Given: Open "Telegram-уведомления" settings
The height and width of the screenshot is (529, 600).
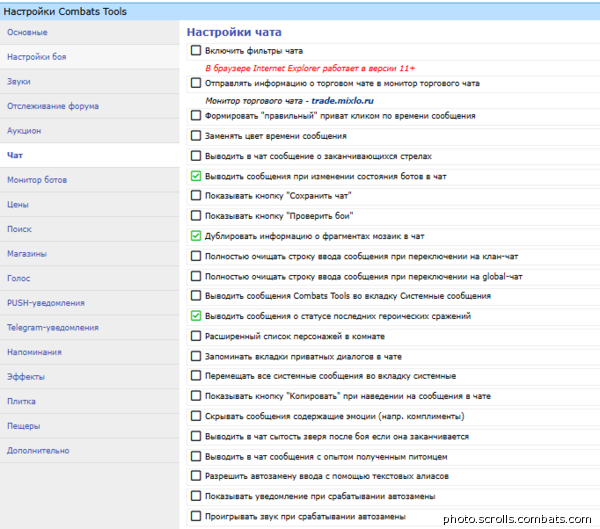Looking at the screenshot, I should 52,327.
